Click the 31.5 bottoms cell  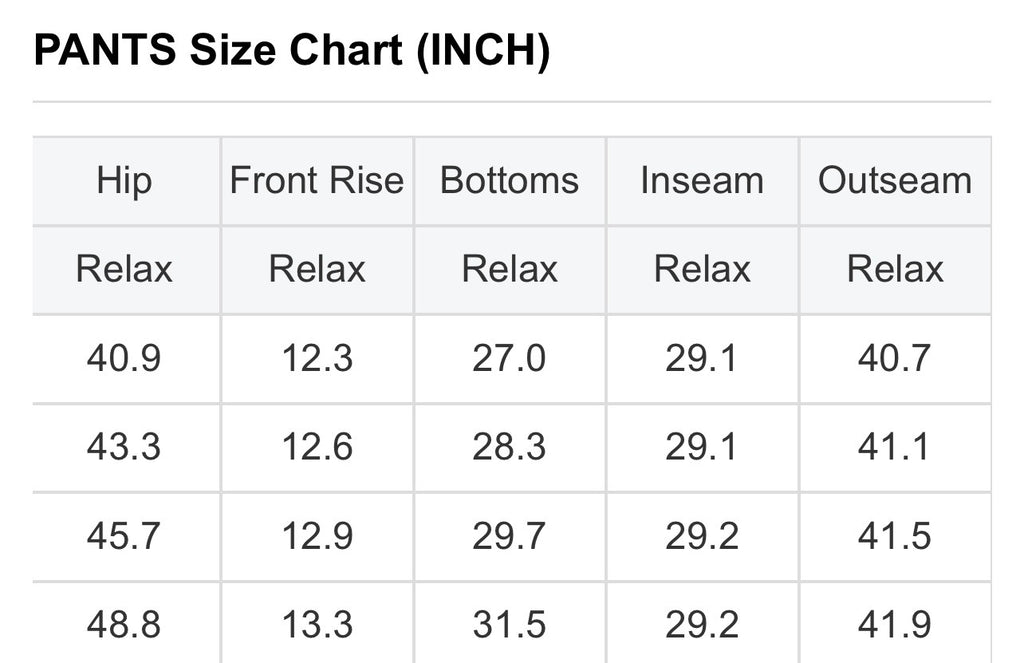coord(509,625)
